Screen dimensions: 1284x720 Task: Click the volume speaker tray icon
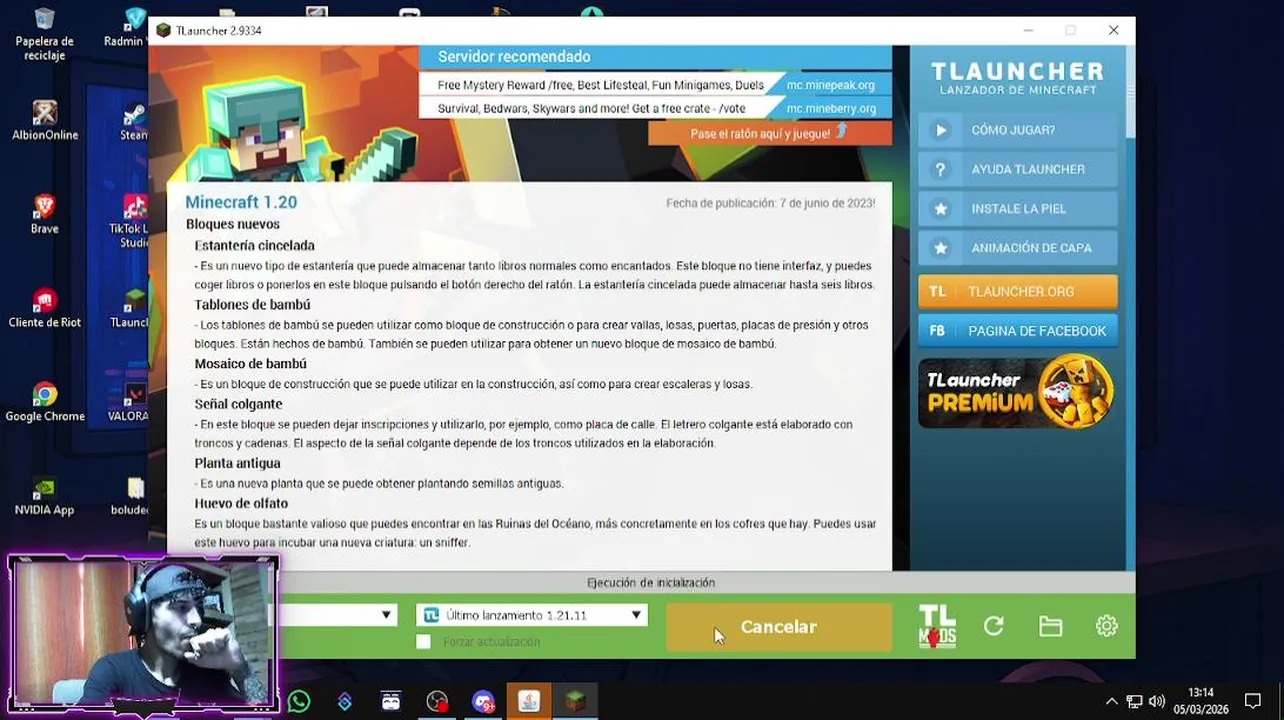(x=1157, y=701)
